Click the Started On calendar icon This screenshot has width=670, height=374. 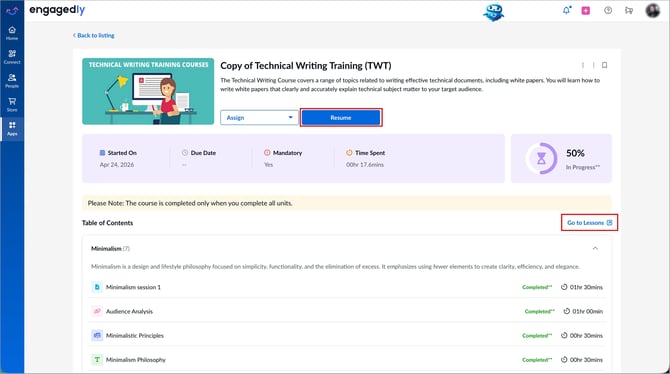tap(102, 153)
